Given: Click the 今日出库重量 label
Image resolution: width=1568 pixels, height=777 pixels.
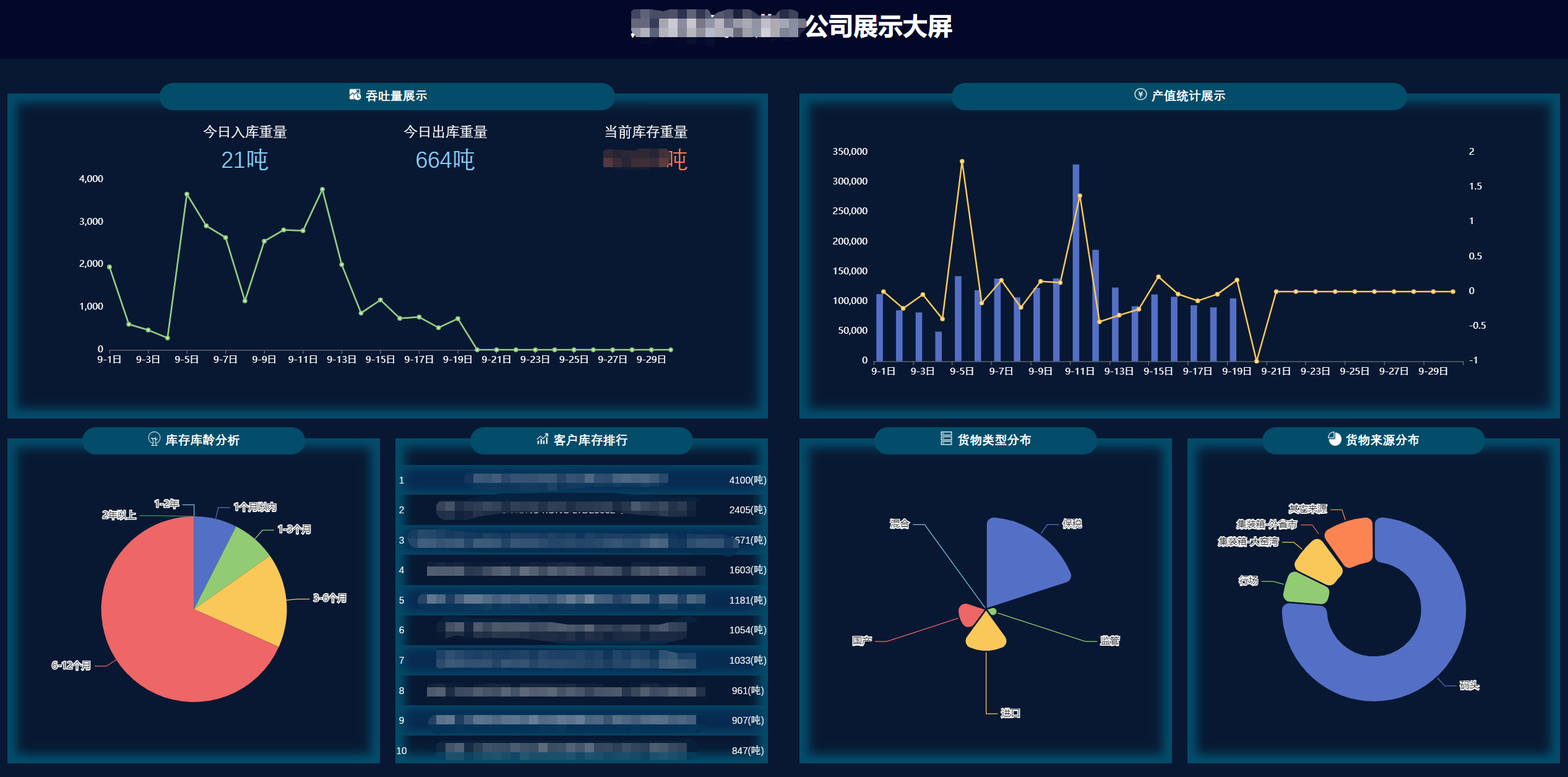Looking at the screenshot, I should coord(446,132).
